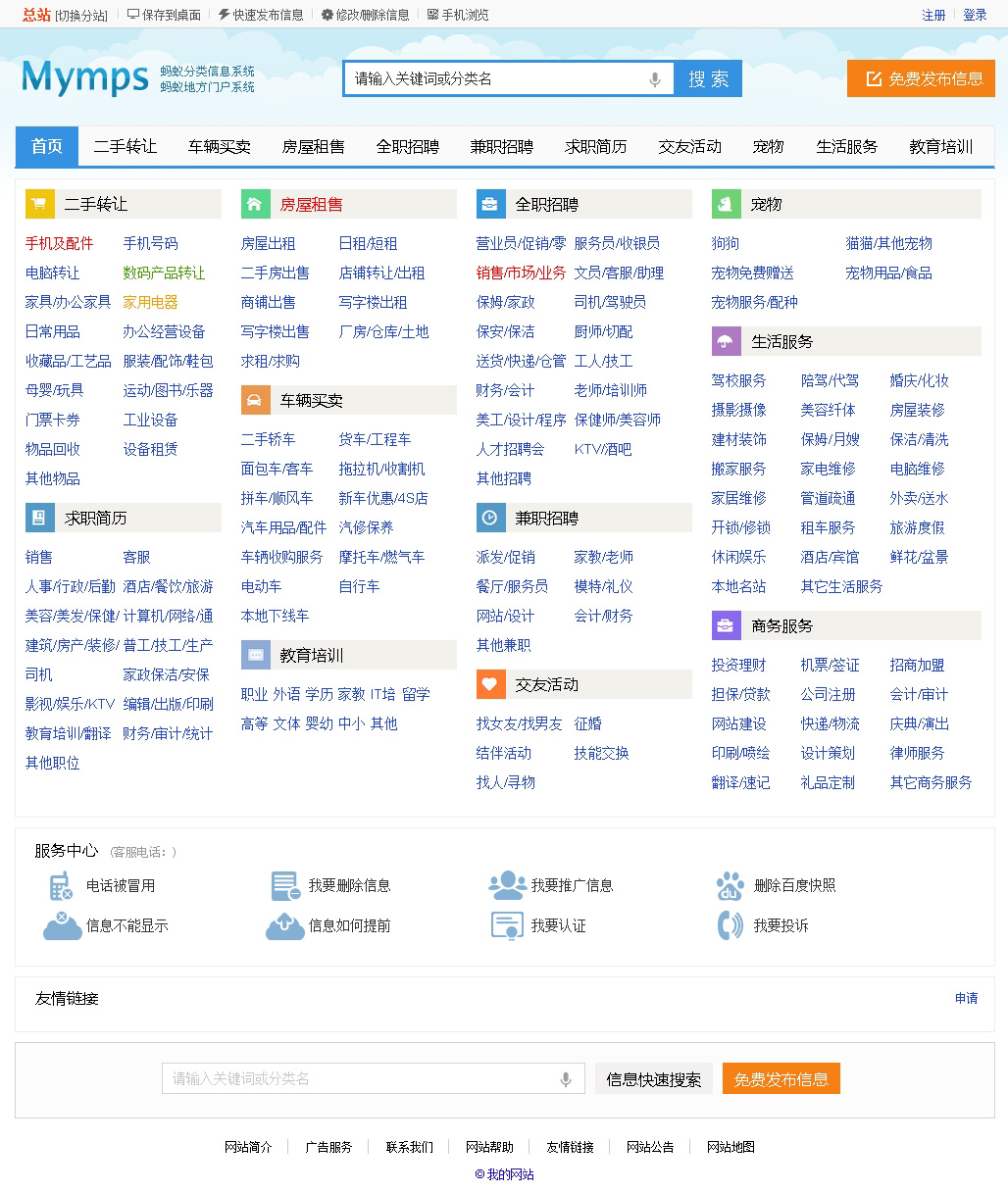Click the 申请 link in 友情链接 section
The height and width of the screenshot is (1193, 1008).
point(966,998)
